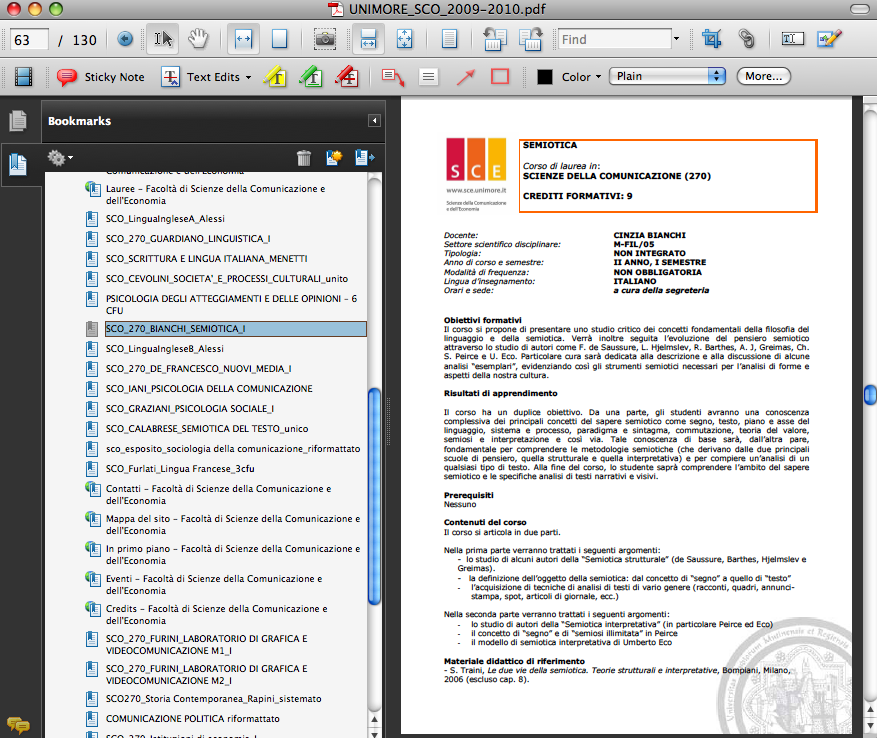Select the Hand tool
The height and width of the screenshot is (738, 877).
click(x=198, y=39)
